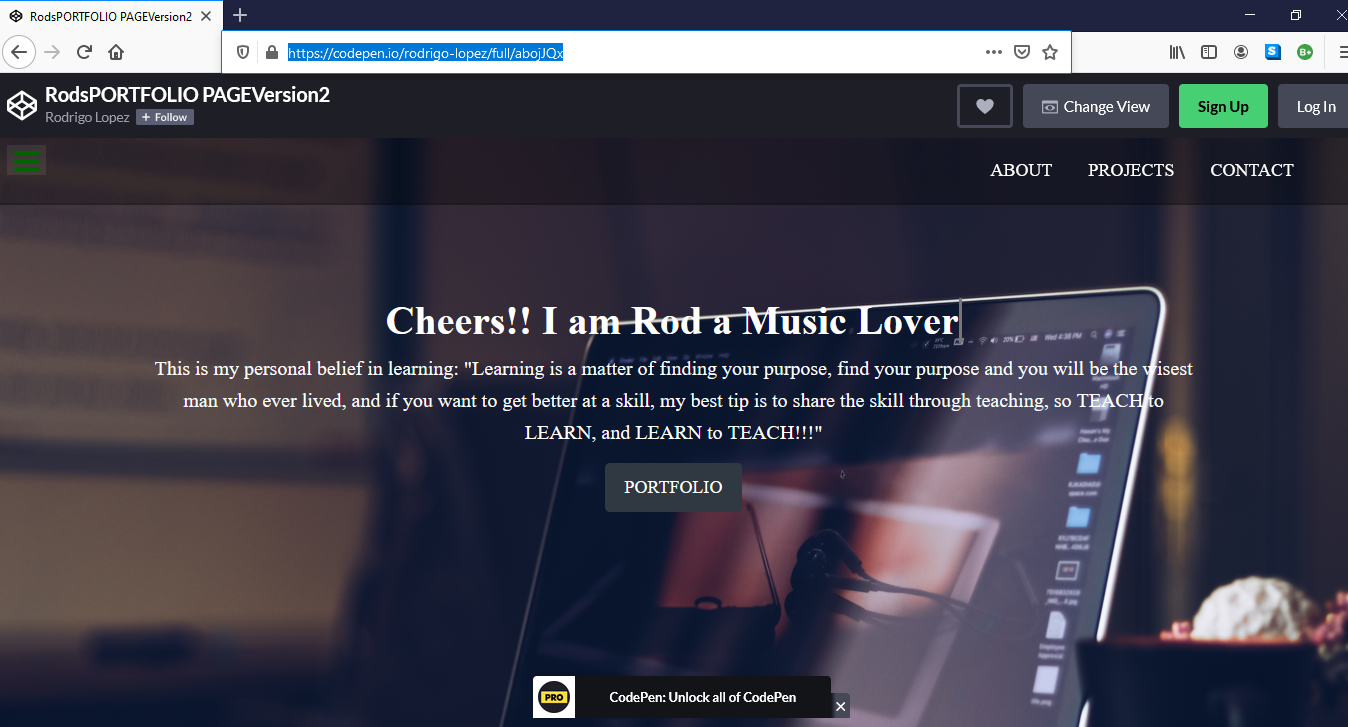
Task: Click the yellow PRO badge icon
Action: 554,697
